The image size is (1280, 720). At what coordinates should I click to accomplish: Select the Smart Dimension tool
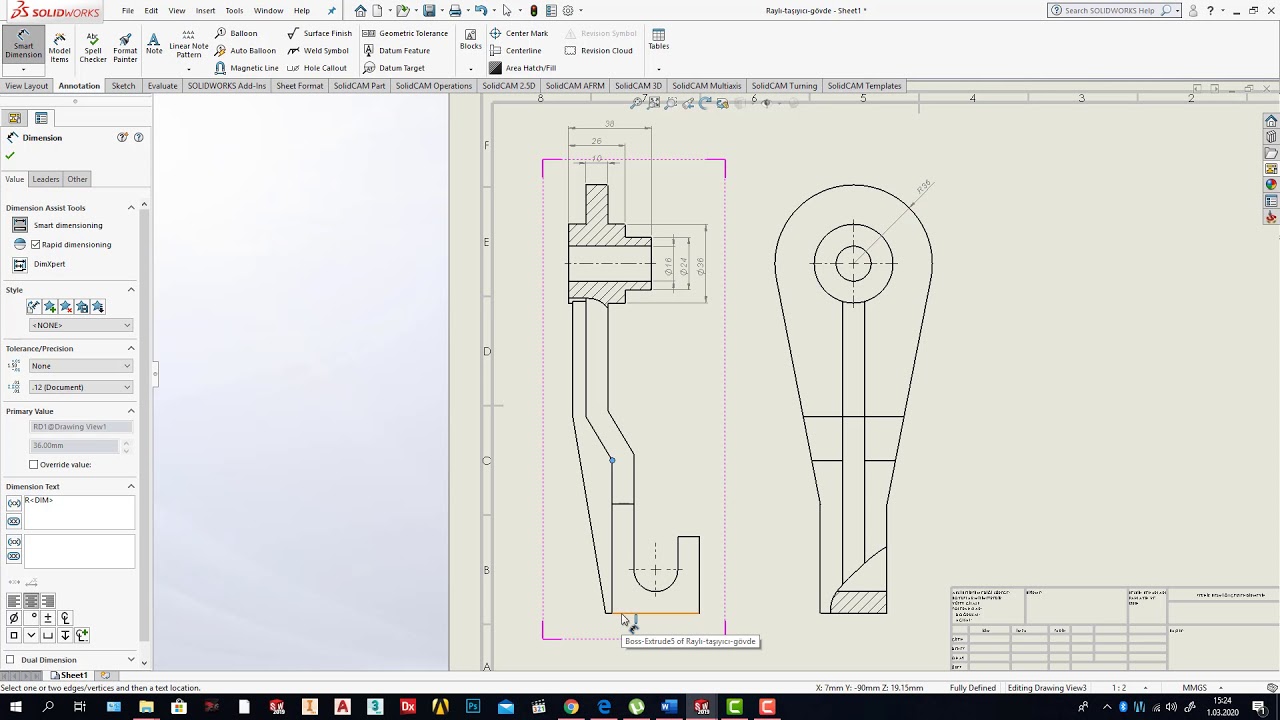(23, 44)
